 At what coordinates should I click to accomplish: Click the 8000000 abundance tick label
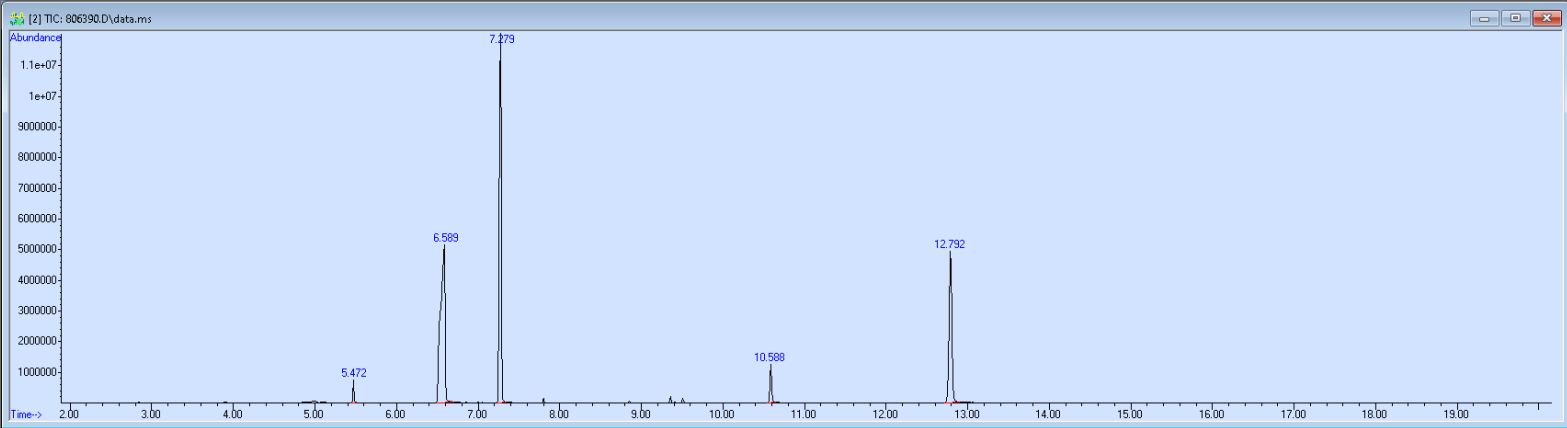point(40,157)
